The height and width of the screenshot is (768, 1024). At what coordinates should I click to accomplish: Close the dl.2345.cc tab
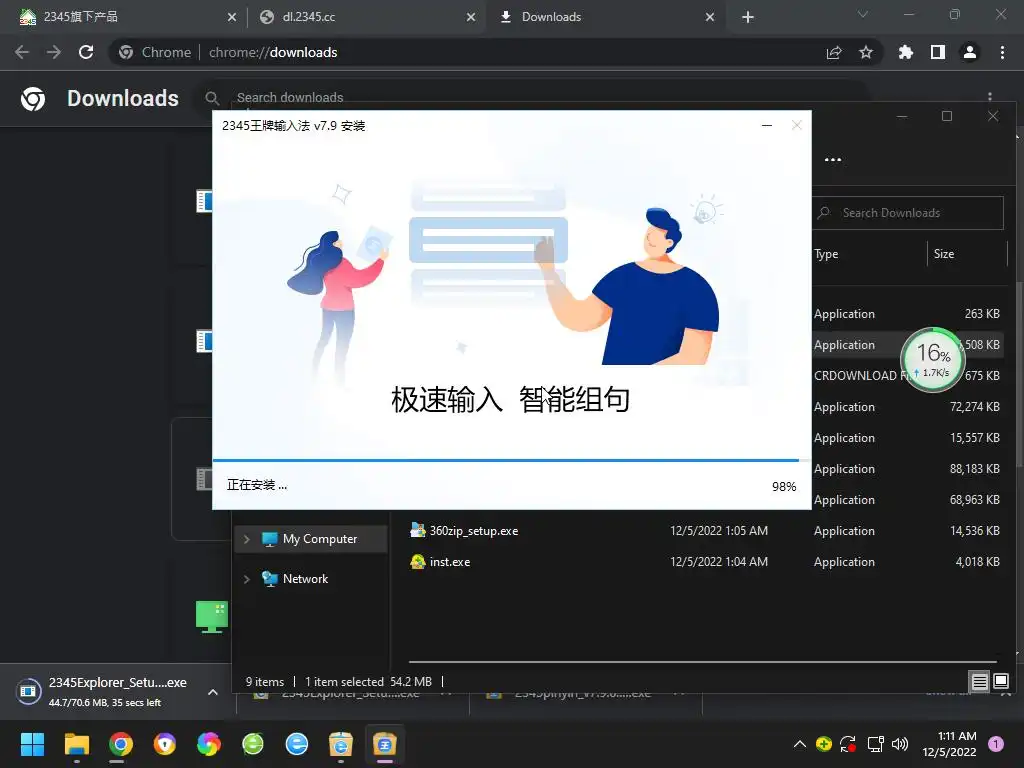471,17
